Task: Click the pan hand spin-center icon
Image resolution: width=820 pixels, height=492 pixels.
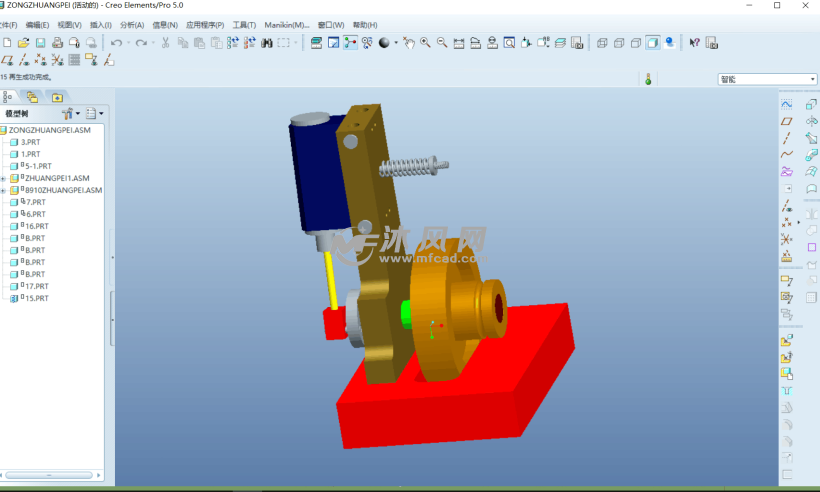Action: pos(408,43)
